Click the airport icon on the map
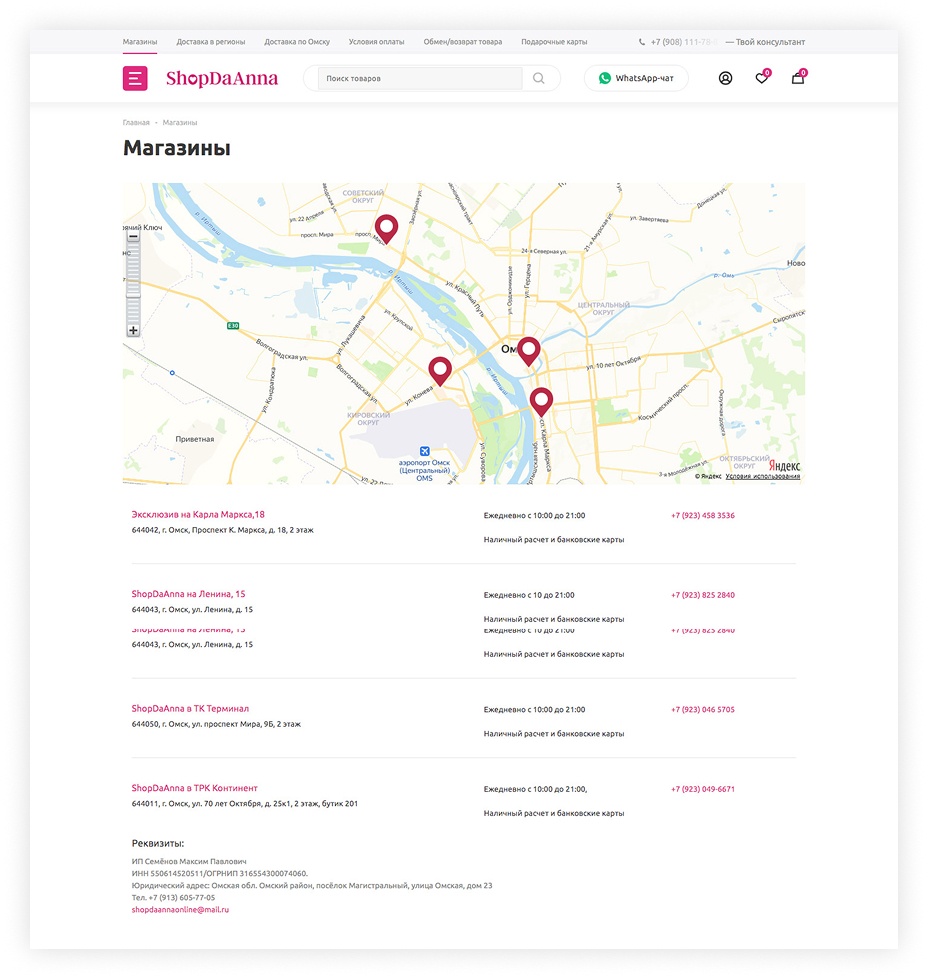This screenshot has height=979, width=928. pos(425,451)
